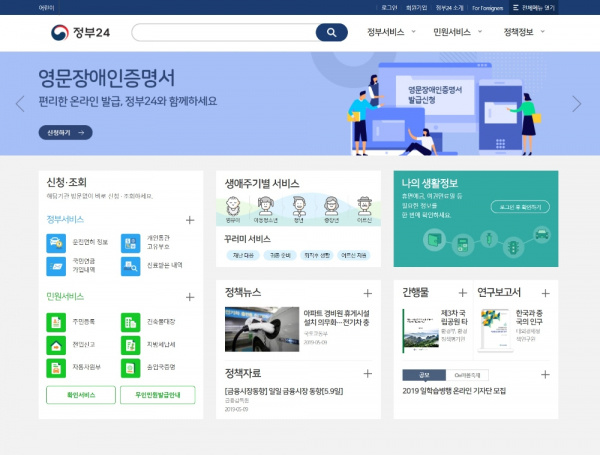Viewport: 600px width, 455px height.
Task: Open the national pension blue icon
Action: (56, 266)
